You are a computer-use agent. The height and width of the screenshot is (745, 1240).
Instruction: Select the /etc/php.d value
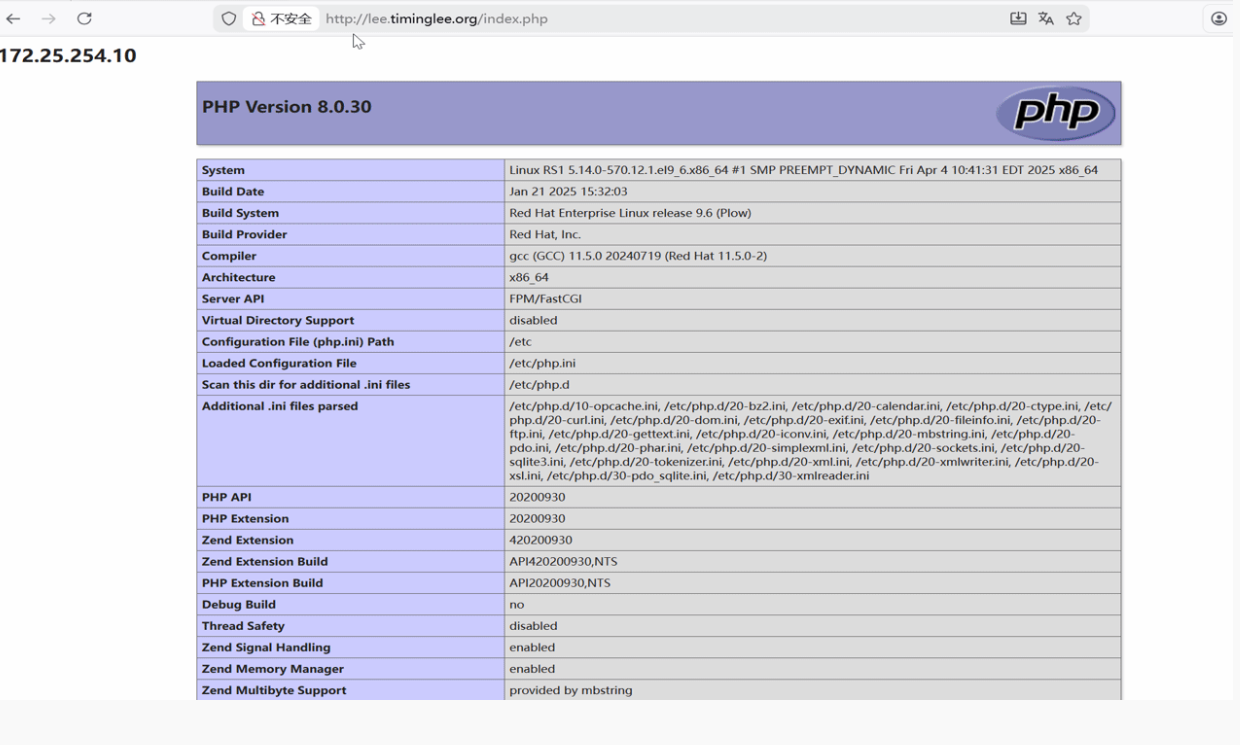coord(539,385)
